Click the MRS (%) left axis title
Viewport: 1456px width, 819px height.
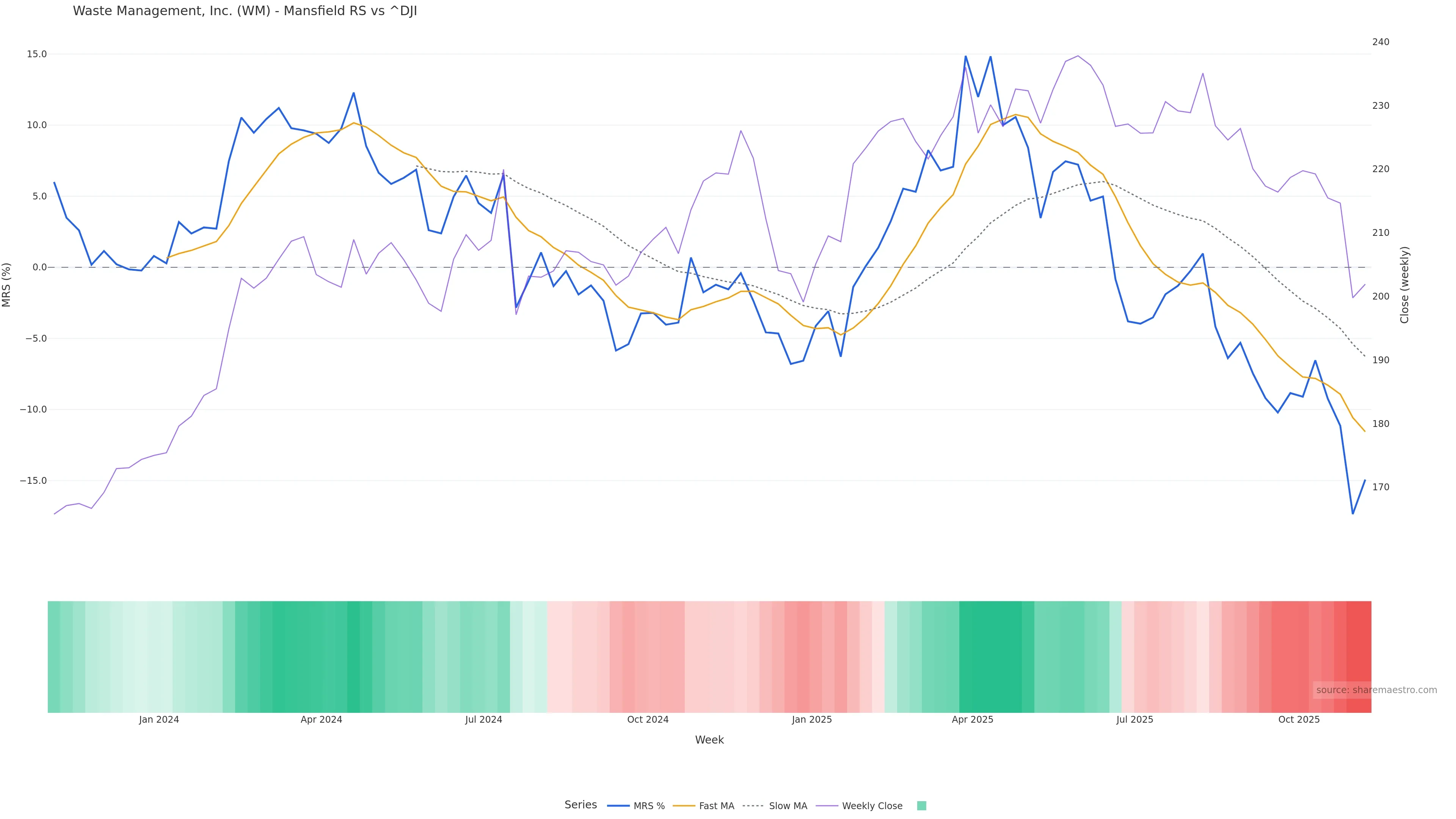click(7, 285)
